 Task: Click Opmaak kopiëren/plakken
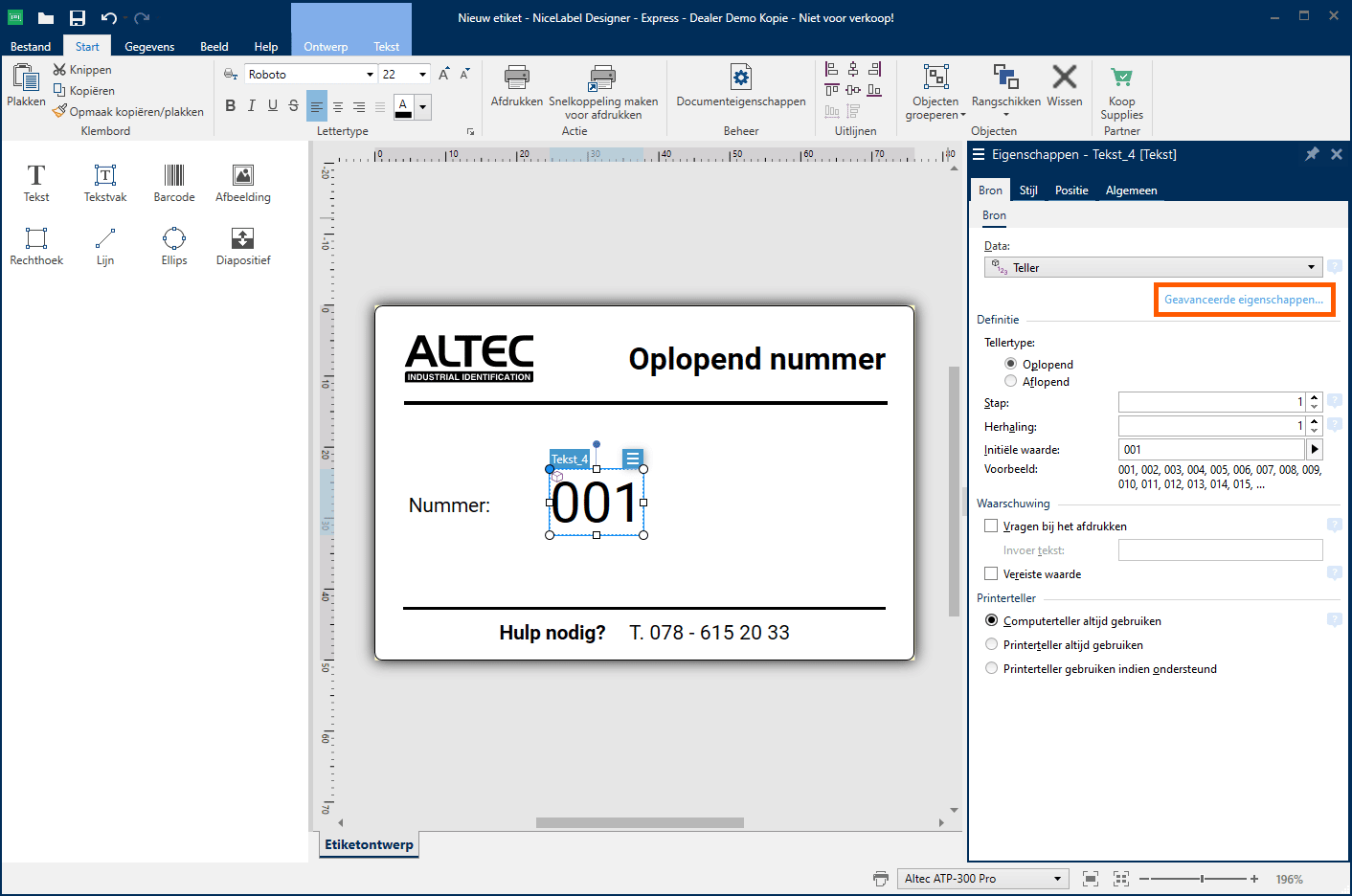tap(128, 112)
